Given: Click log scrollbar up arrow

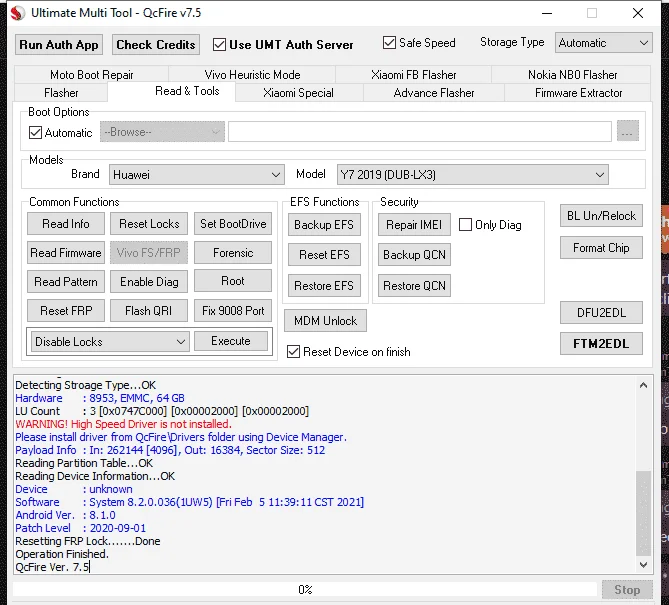Looking at the screenshot, I should click(643, 385).
